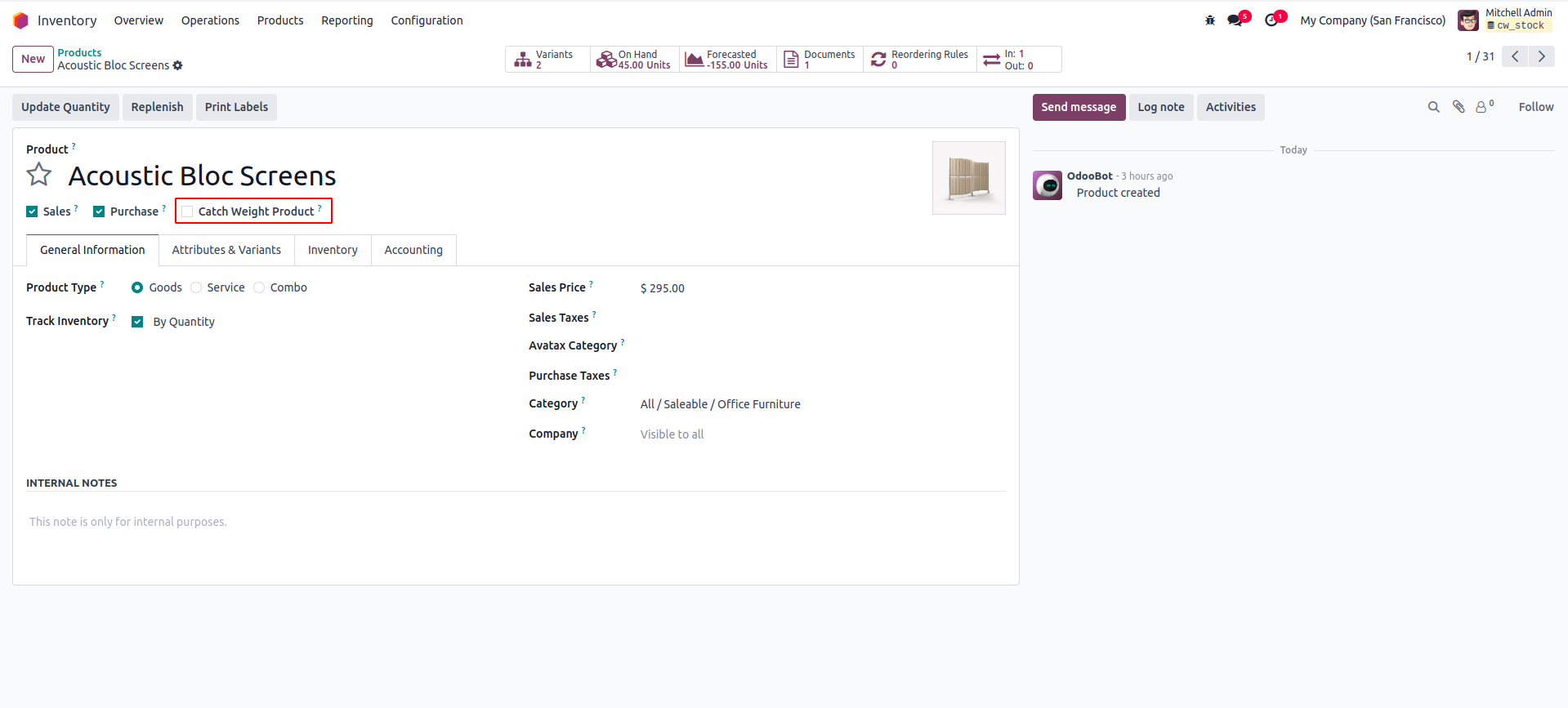Click the internal notes text area

click(x=516, y=522)
